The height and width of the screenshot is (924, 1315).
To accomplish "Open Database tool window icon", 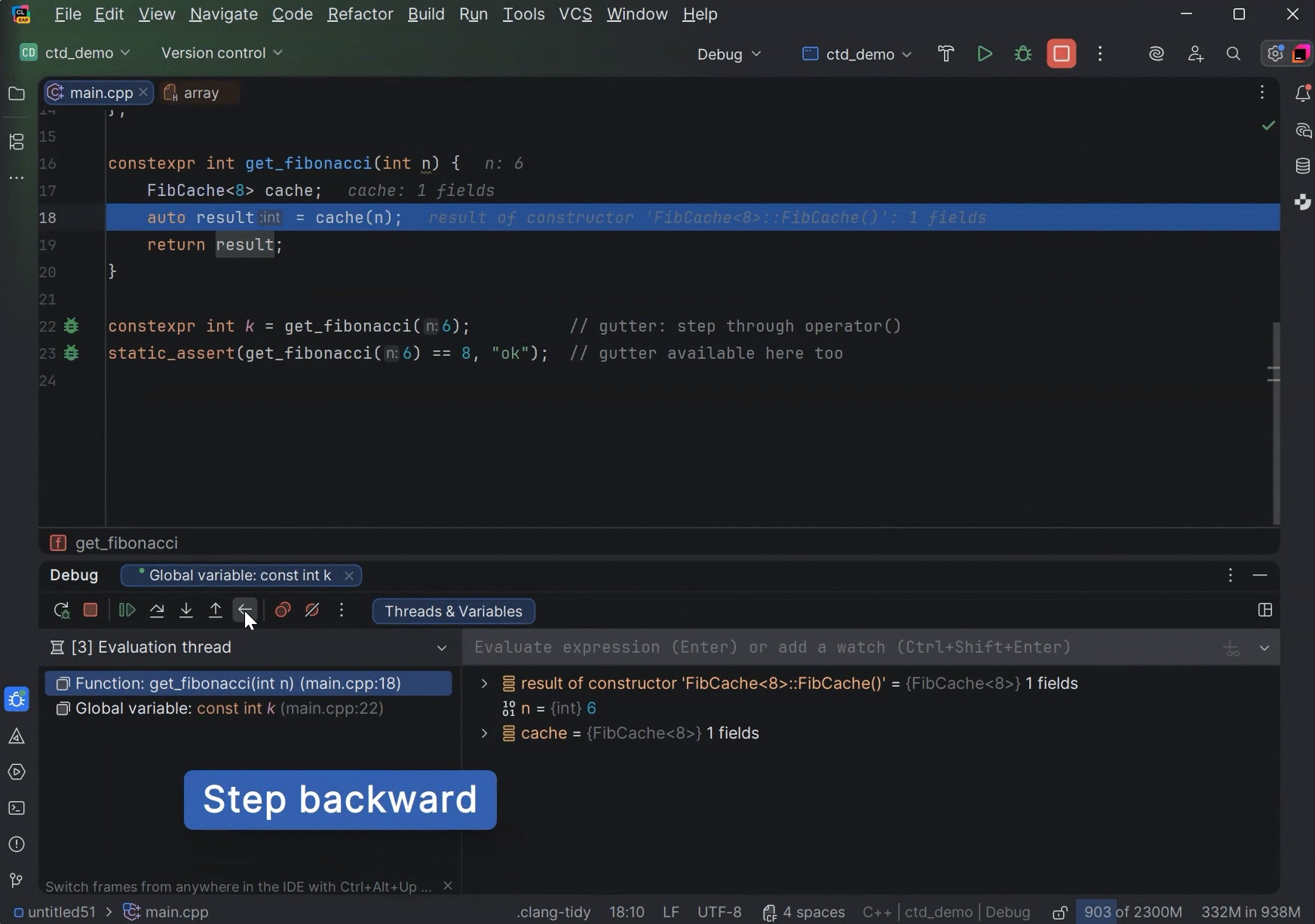I will (x=1303, y=167).
